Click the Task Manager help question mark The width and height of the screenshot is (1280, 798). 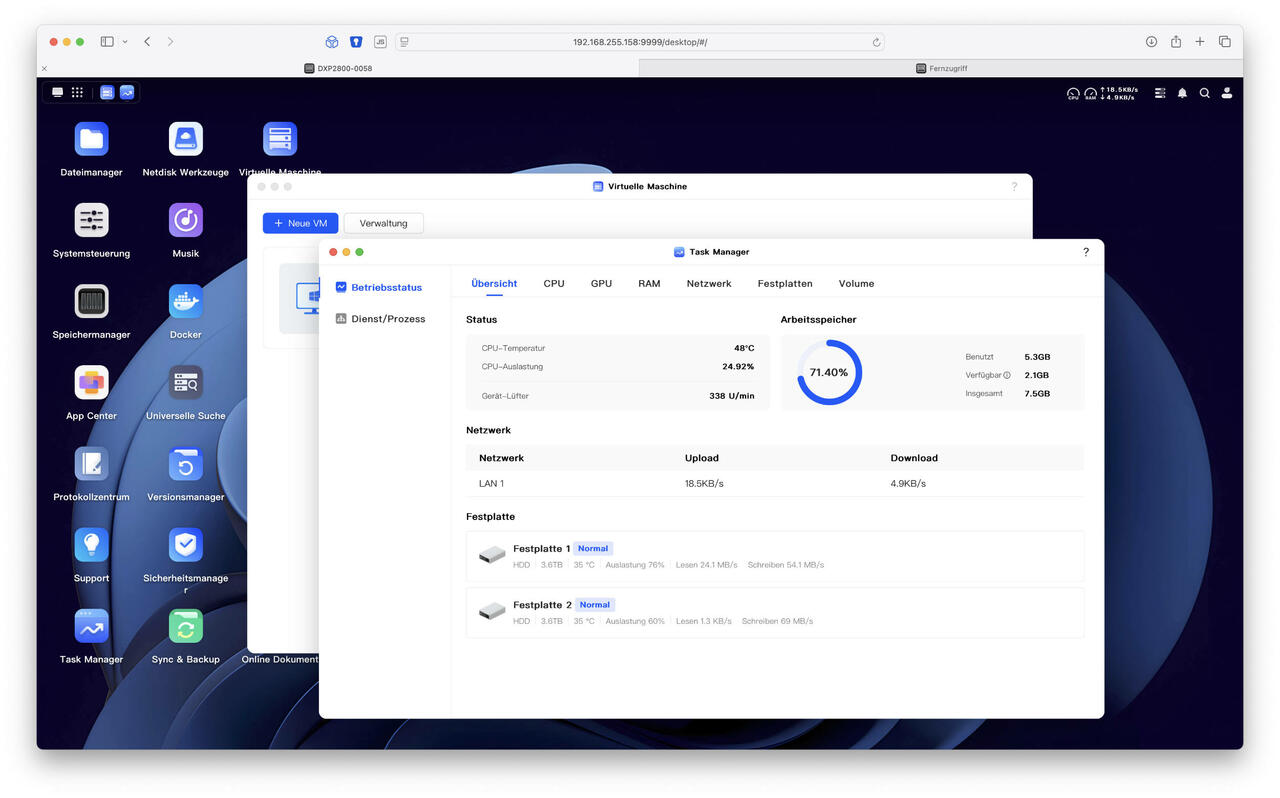tap(1086, 252)
